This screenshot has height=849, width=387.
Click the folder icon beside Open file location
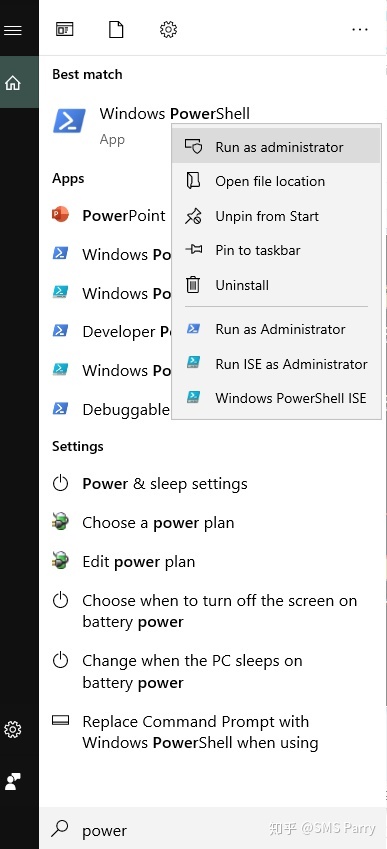tap(193, 181)
